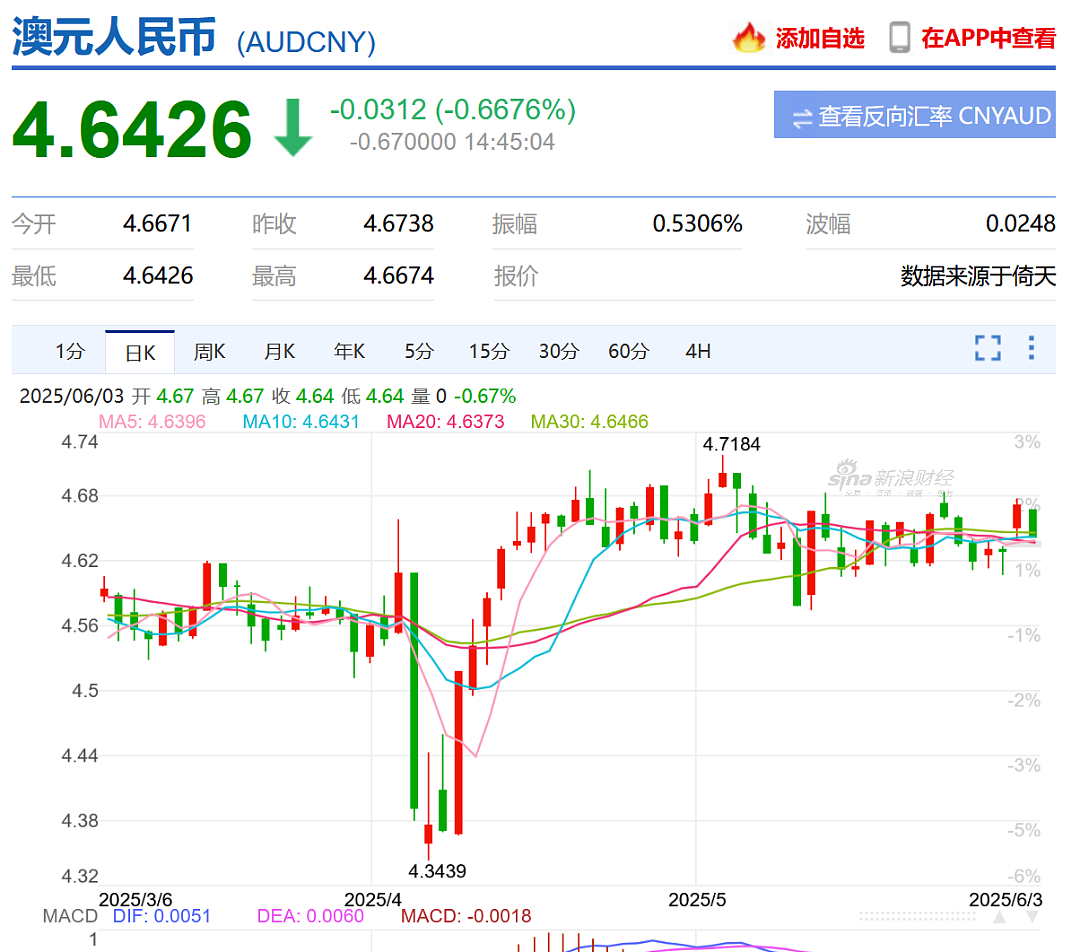The image size is (1080, 952).
Task: Switch to the 月K chart tab
Action: [x=280, y=351]
